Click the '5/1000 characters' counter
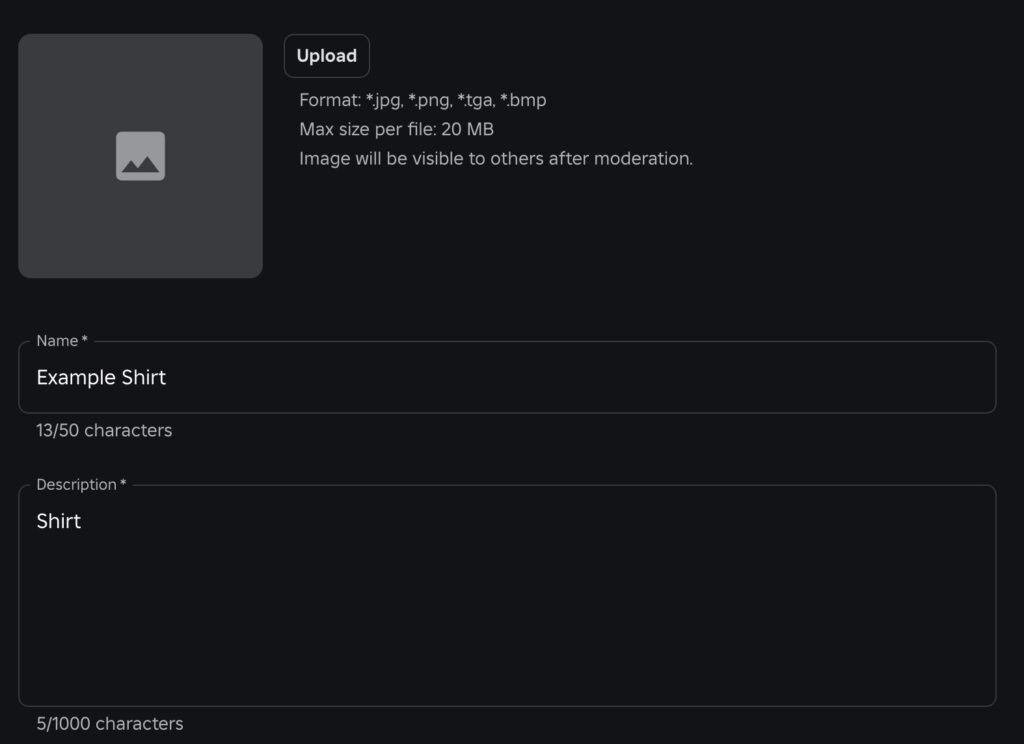 (110, 724)
